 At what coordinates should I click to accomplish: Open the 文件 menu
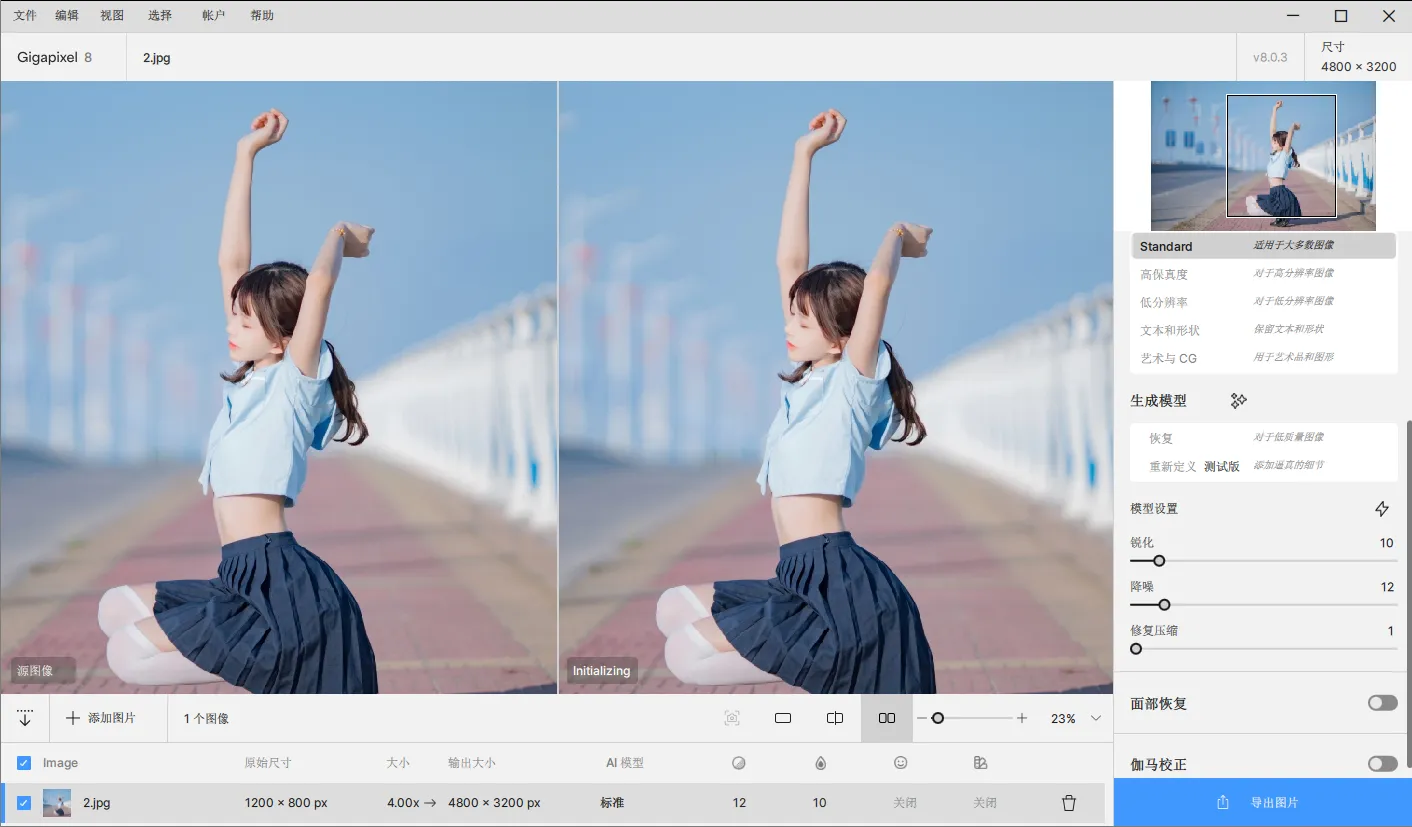tap(25, 16)
